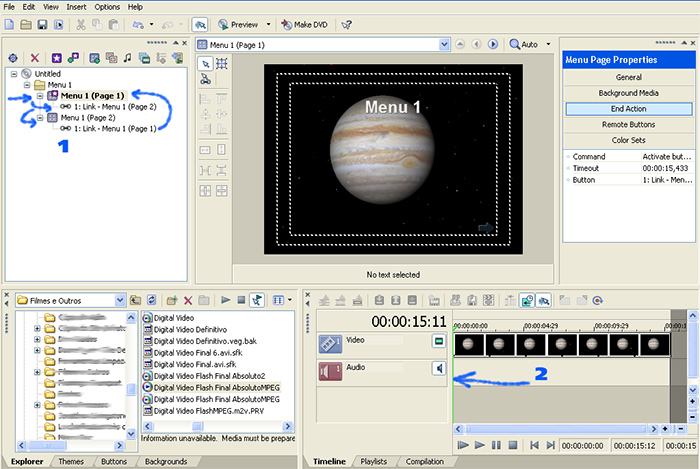This screenshot has width=700, height=469.
Task: Click the Menu 1 title text on preview
Action: pyautogui.click(x=393, y=107)
